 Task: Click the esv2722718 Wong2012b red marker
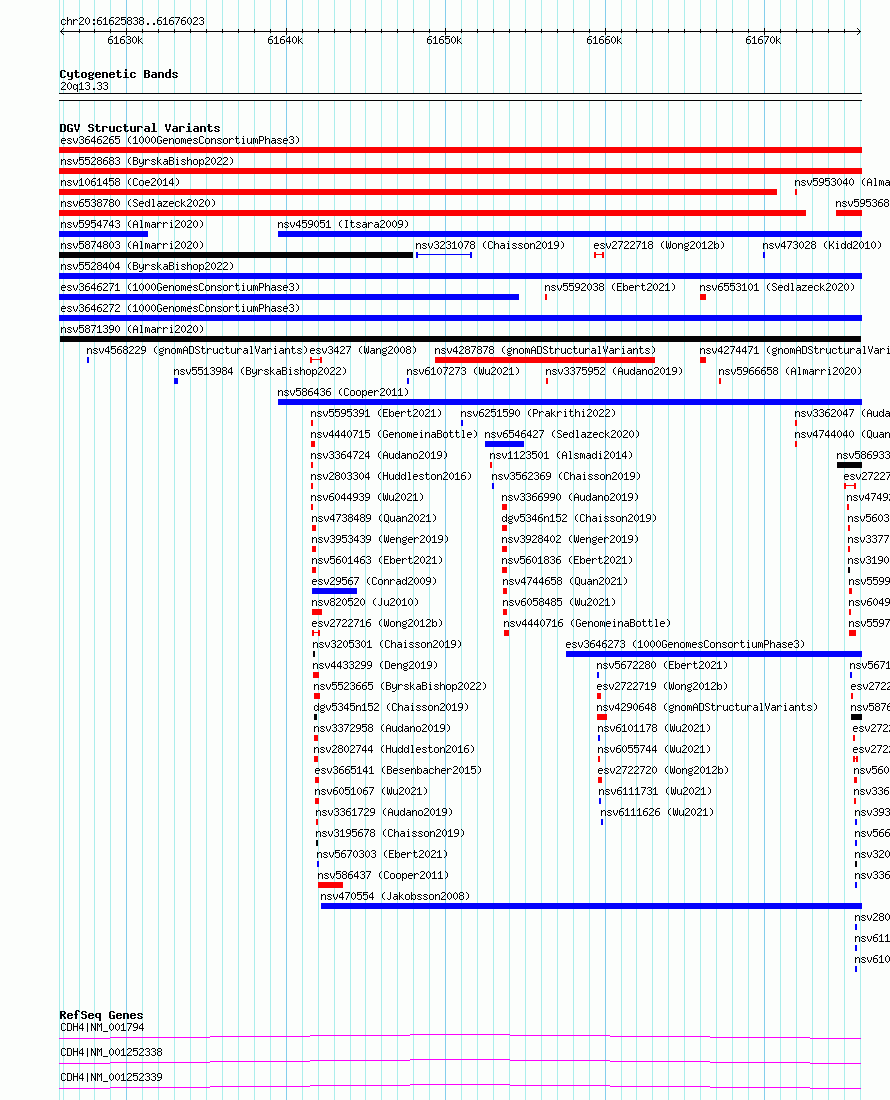coord(599,255)
